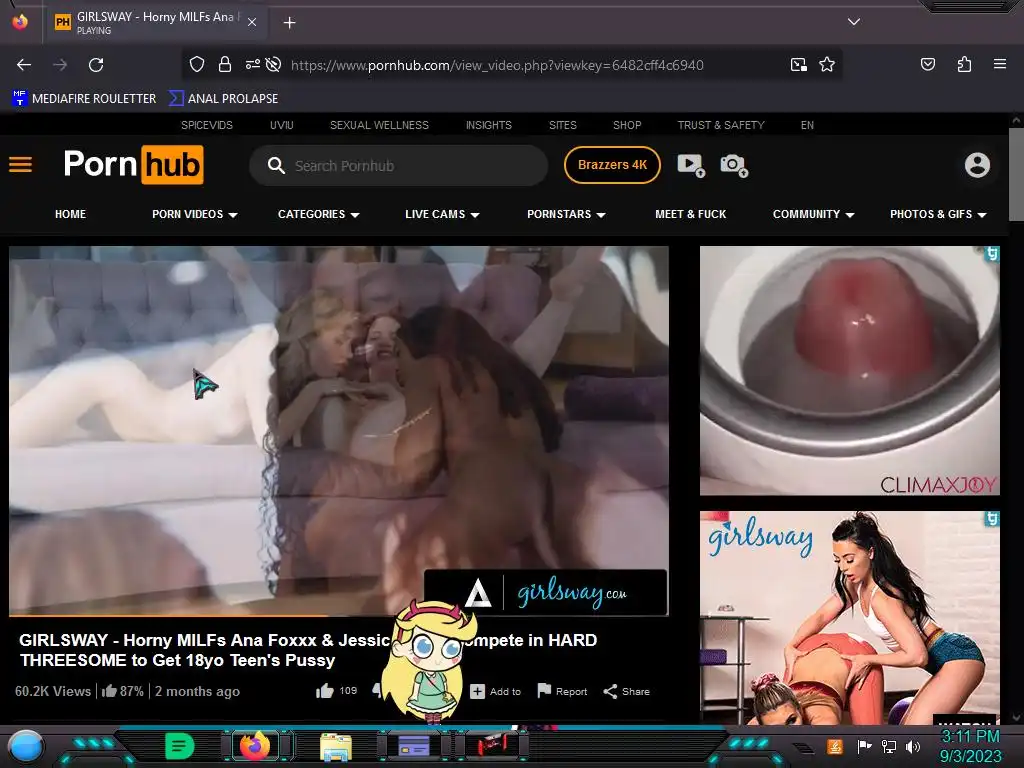This screenshot has height=768, width=1024.
Task: Go back one page in browser
Action: [x=24, y=65]
